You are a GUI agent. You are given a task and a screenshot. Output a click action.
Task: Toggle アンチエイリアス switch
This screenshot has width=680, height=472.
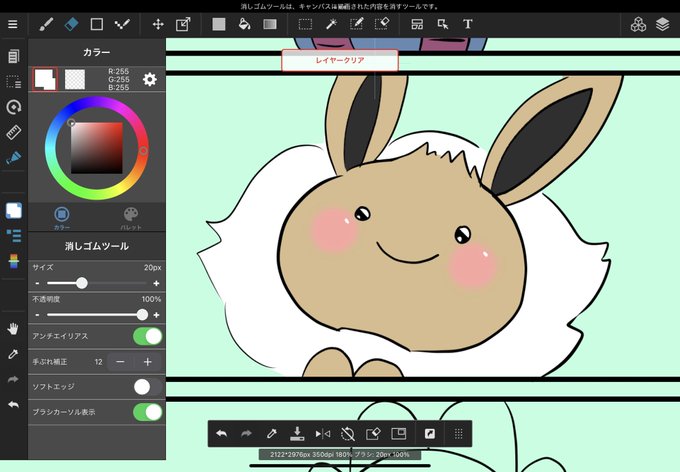(x=147, y=336)
